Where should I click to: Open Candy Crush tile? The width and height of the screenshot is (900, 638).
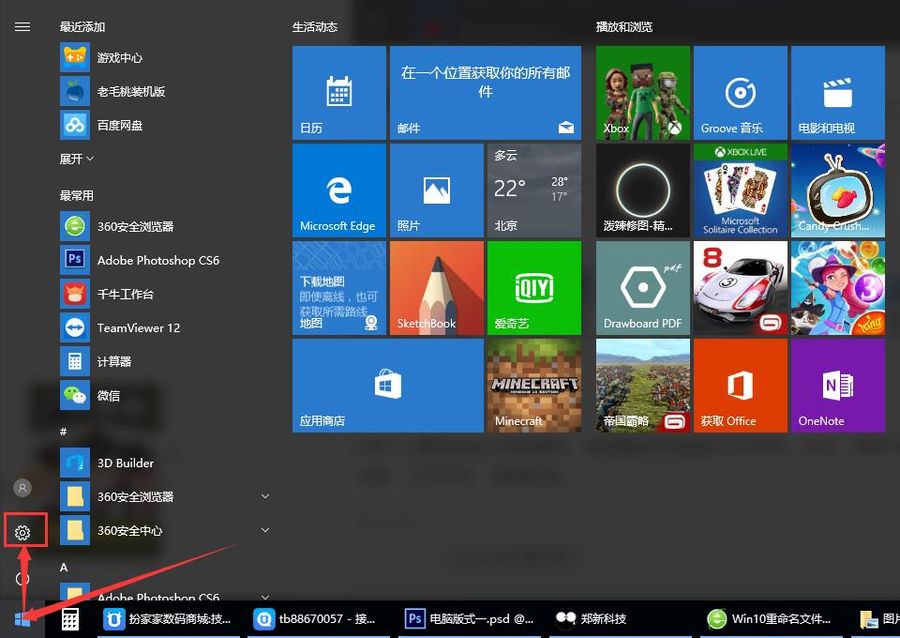(x=838, y=190)
